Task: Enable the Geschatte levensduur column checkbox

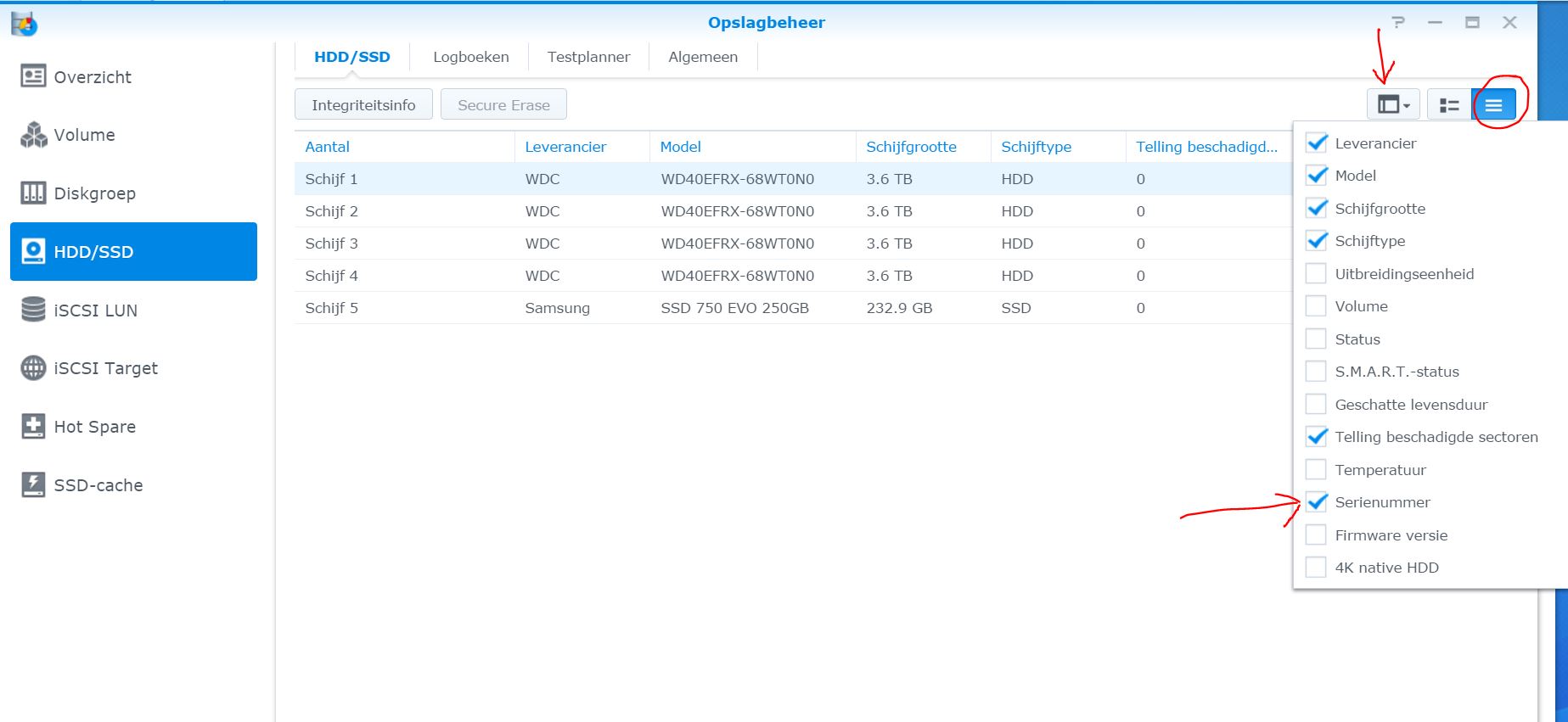Action: (x=1316, y=405)
